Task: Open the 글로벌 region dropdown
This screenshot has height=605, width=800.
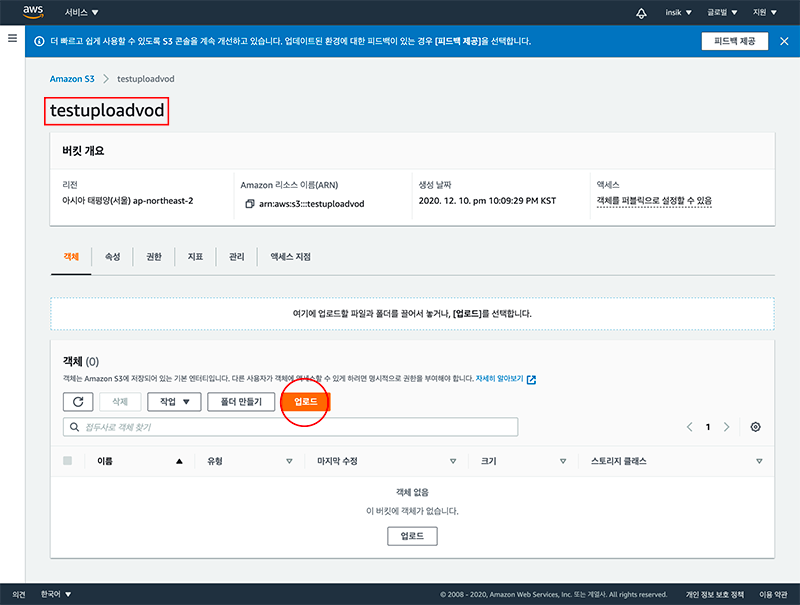Action: [x=722, y=12]
